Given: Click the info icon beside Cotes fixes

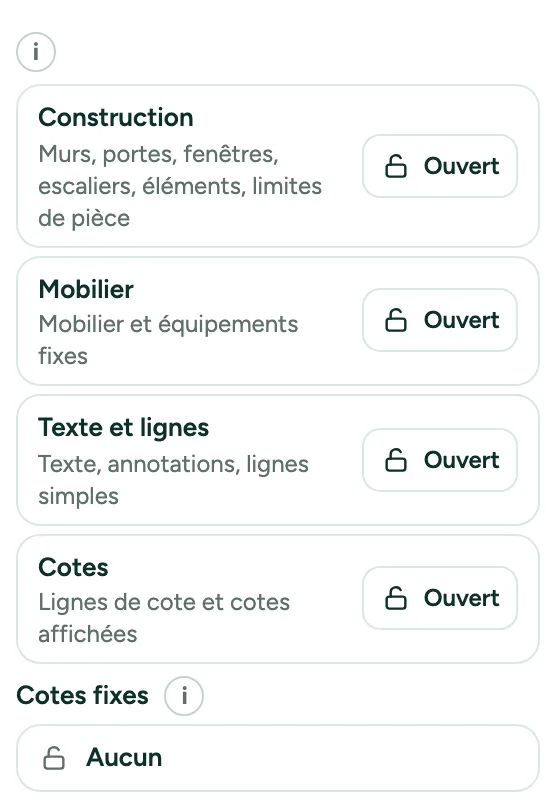Looking at the screenshot, I should (184, 696).
